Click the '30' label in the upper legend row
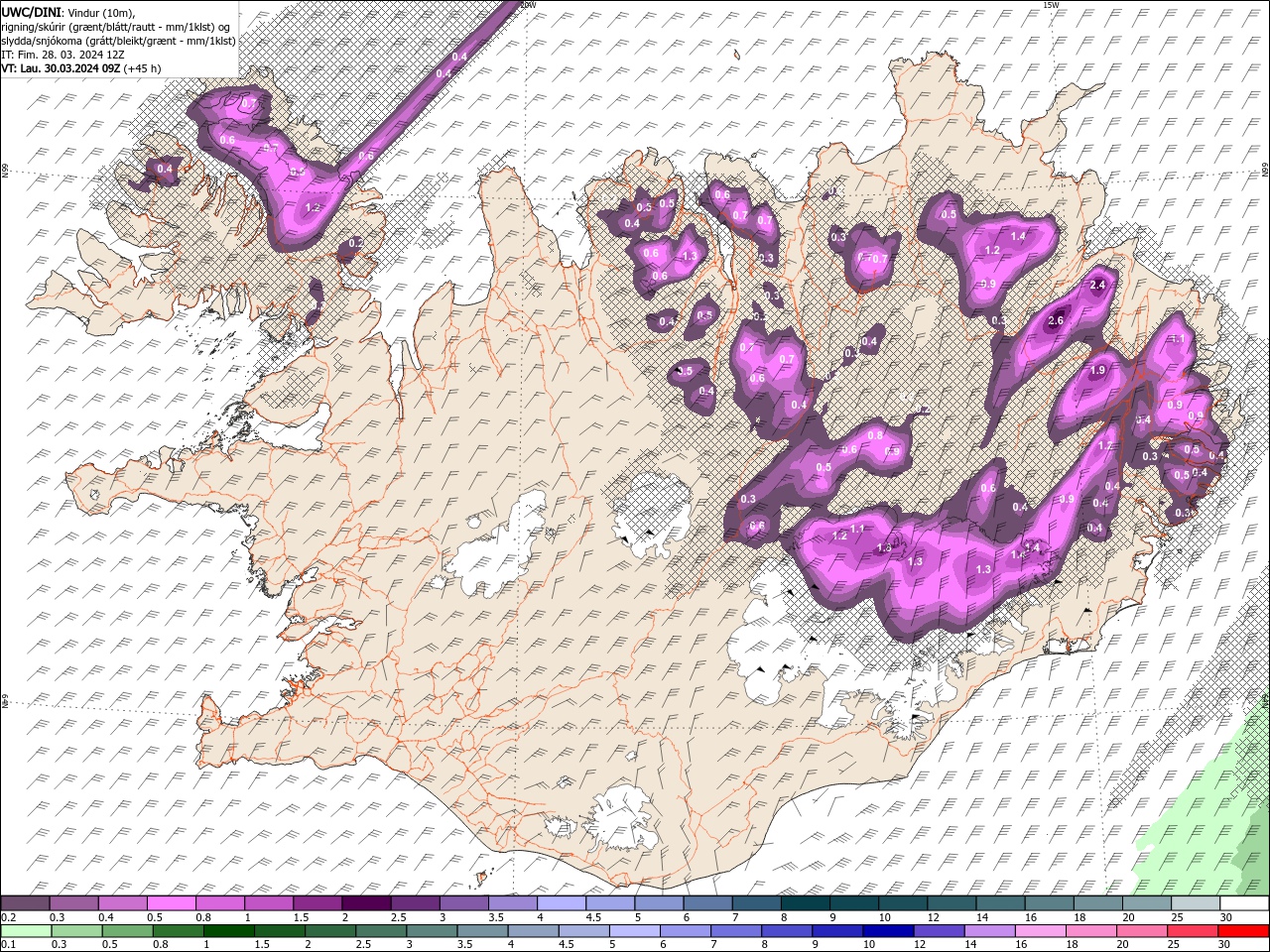 pyautogui.click(x=1227, y=917)
